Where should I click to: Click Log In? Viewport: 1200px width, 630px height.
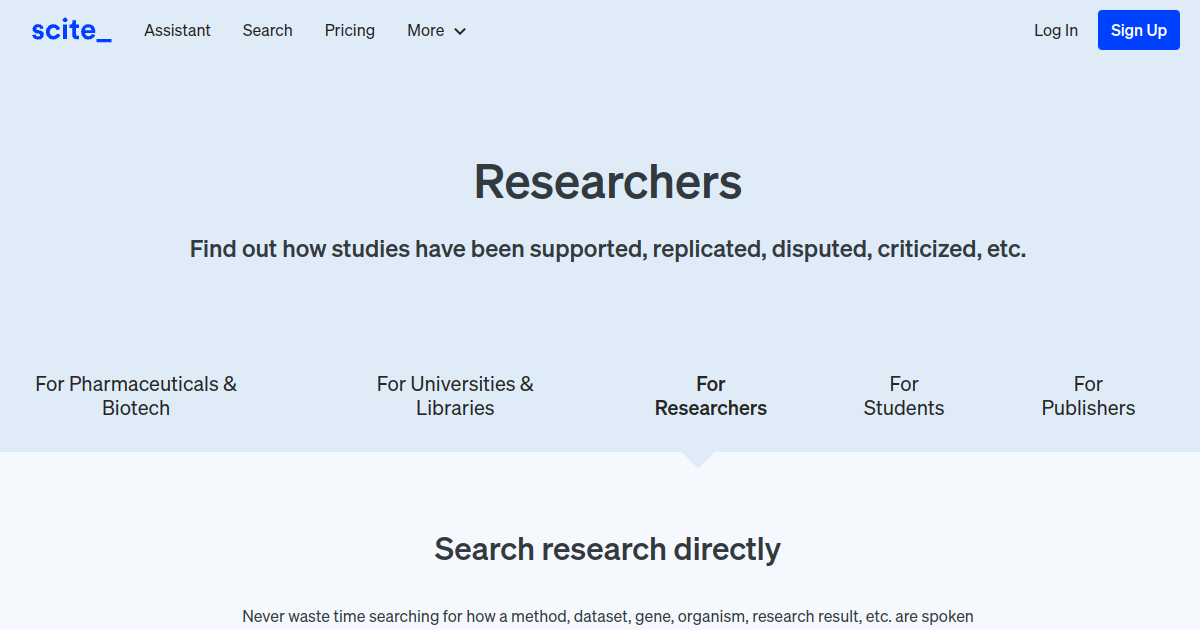tap(1055, 30)
